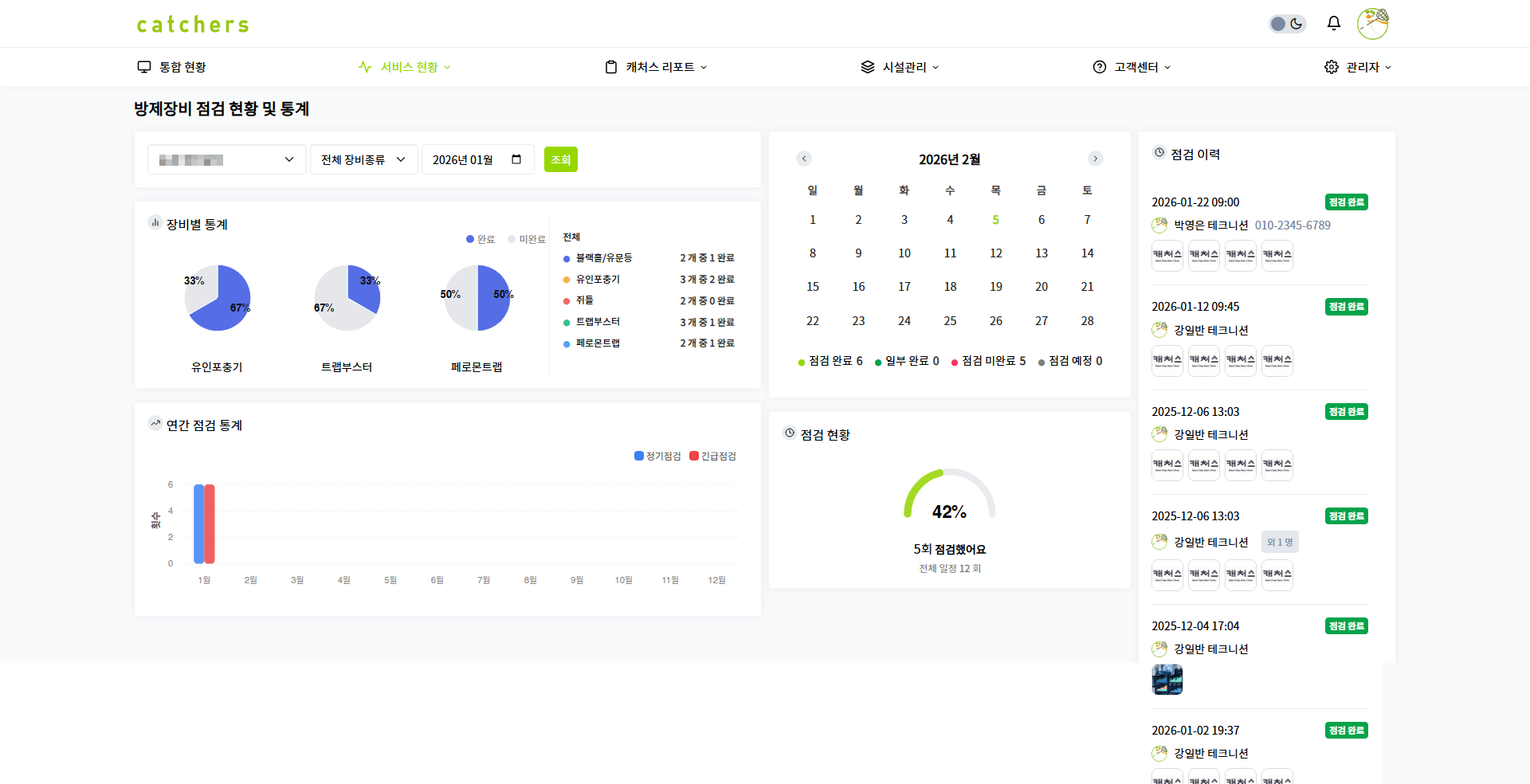
Task: Open the 서비스 현황 menu
Action: [405, 67]
